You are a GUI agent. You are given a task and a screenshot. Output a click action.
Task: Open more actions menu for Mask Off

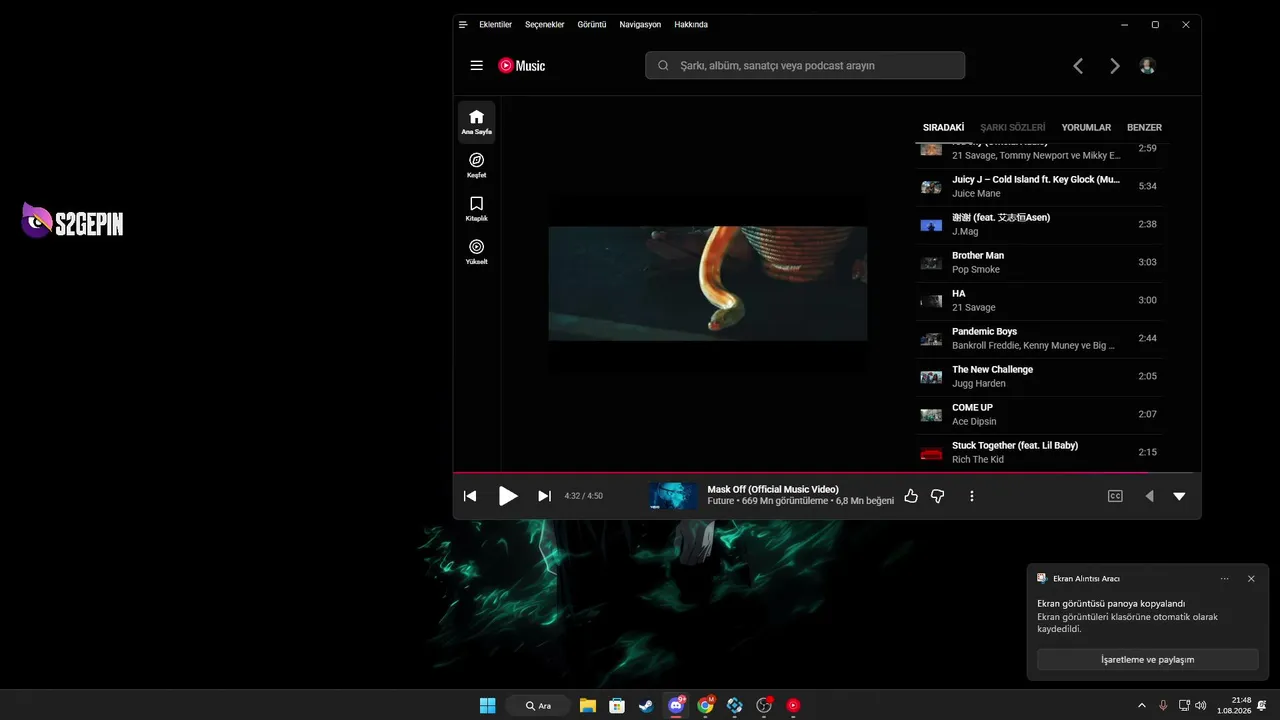971,496
